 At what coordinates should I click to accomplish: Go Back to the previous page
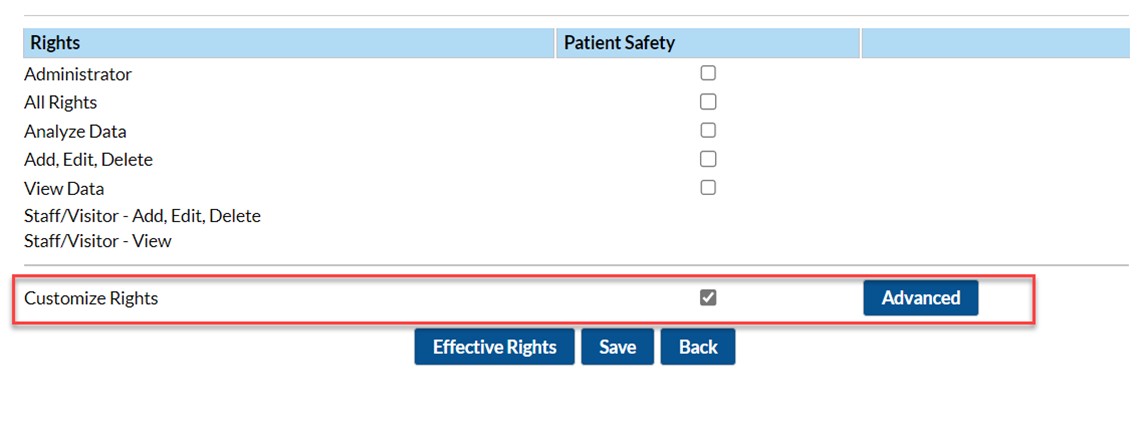pyautogui.click(x=698, y=347)
